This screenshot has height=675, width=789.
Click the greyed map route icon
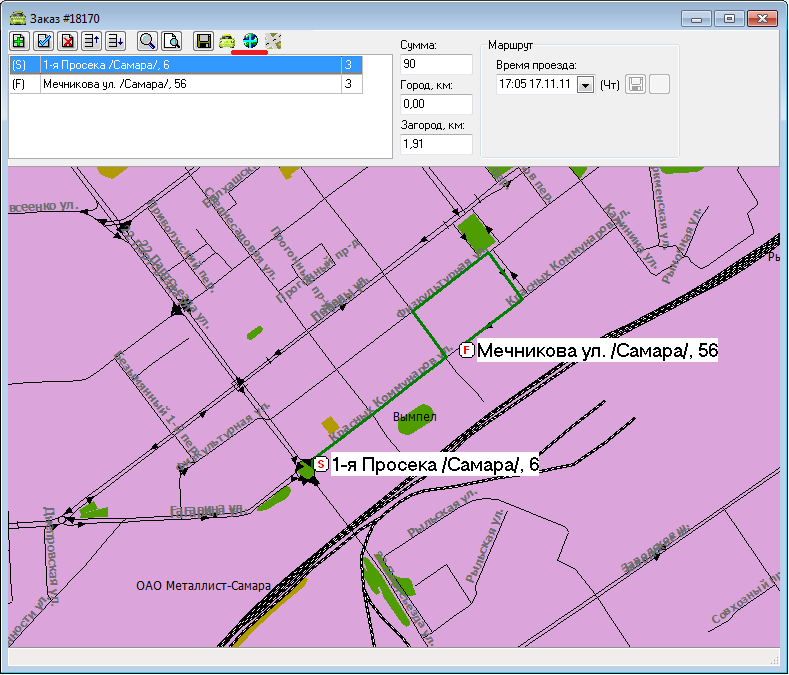(273, 41)
